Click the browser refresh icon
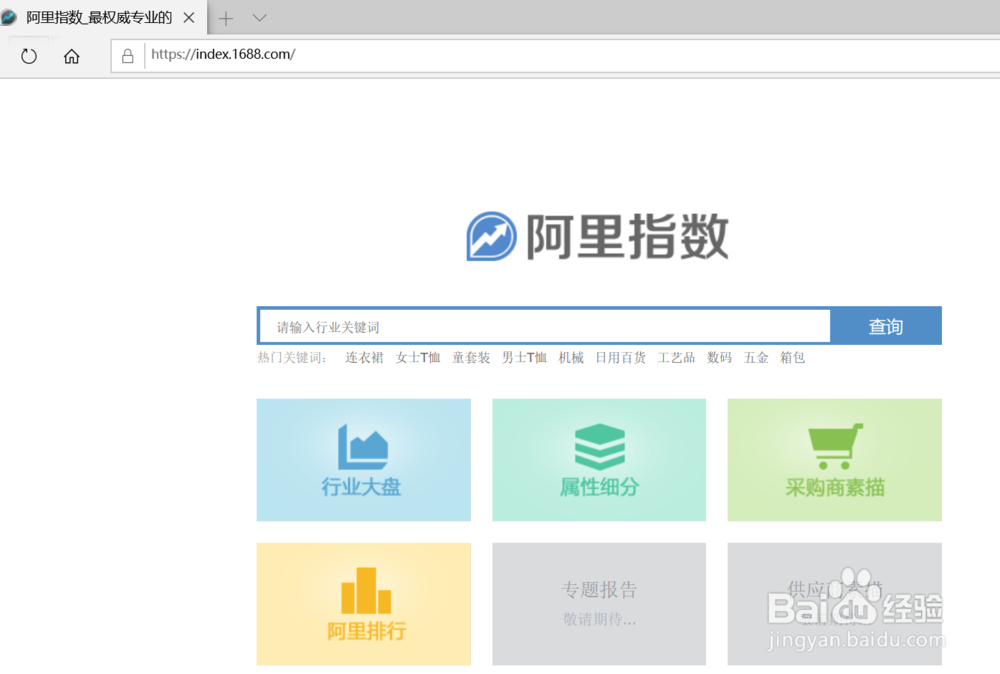The width and height of the screenshot is (1000, 674). click(x=29, y=56)
